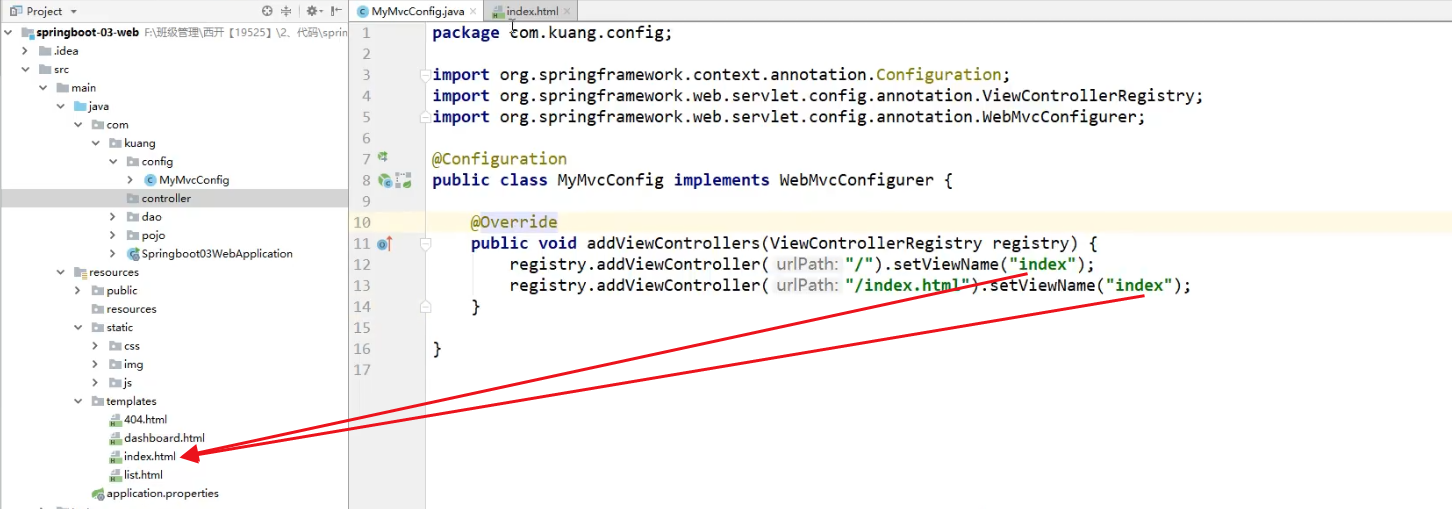1452x509 pixels.
Task: Click WebMvcConfigurer in class declaration
Action: 856,180
